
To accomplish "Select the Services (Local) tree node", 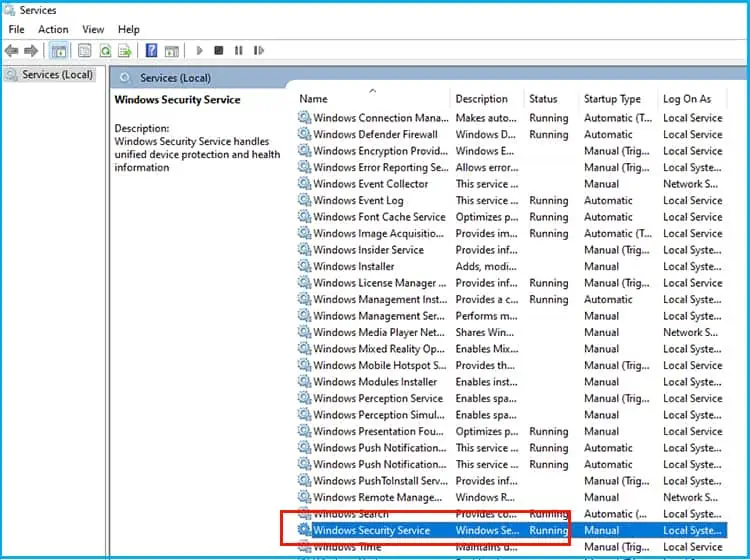I will click(50, 75).
